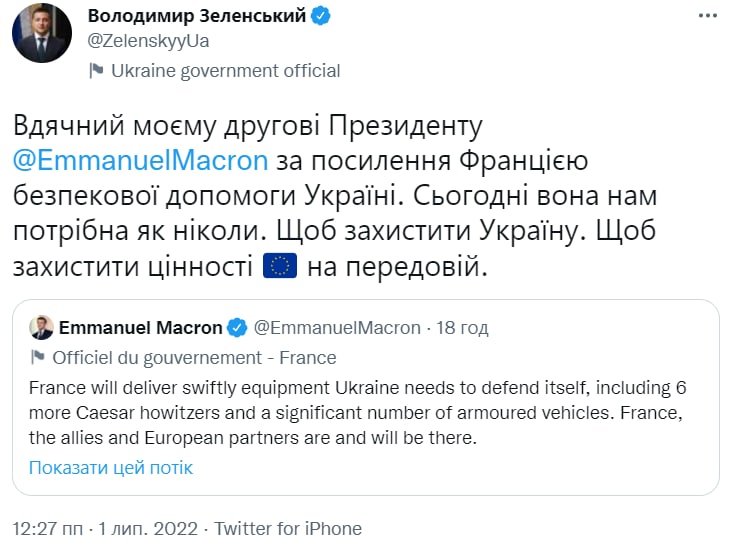Open the gray @EmmanuelMacron handle in the quote
The width and height of the screenshot is (731, 551).
(339, 328)
